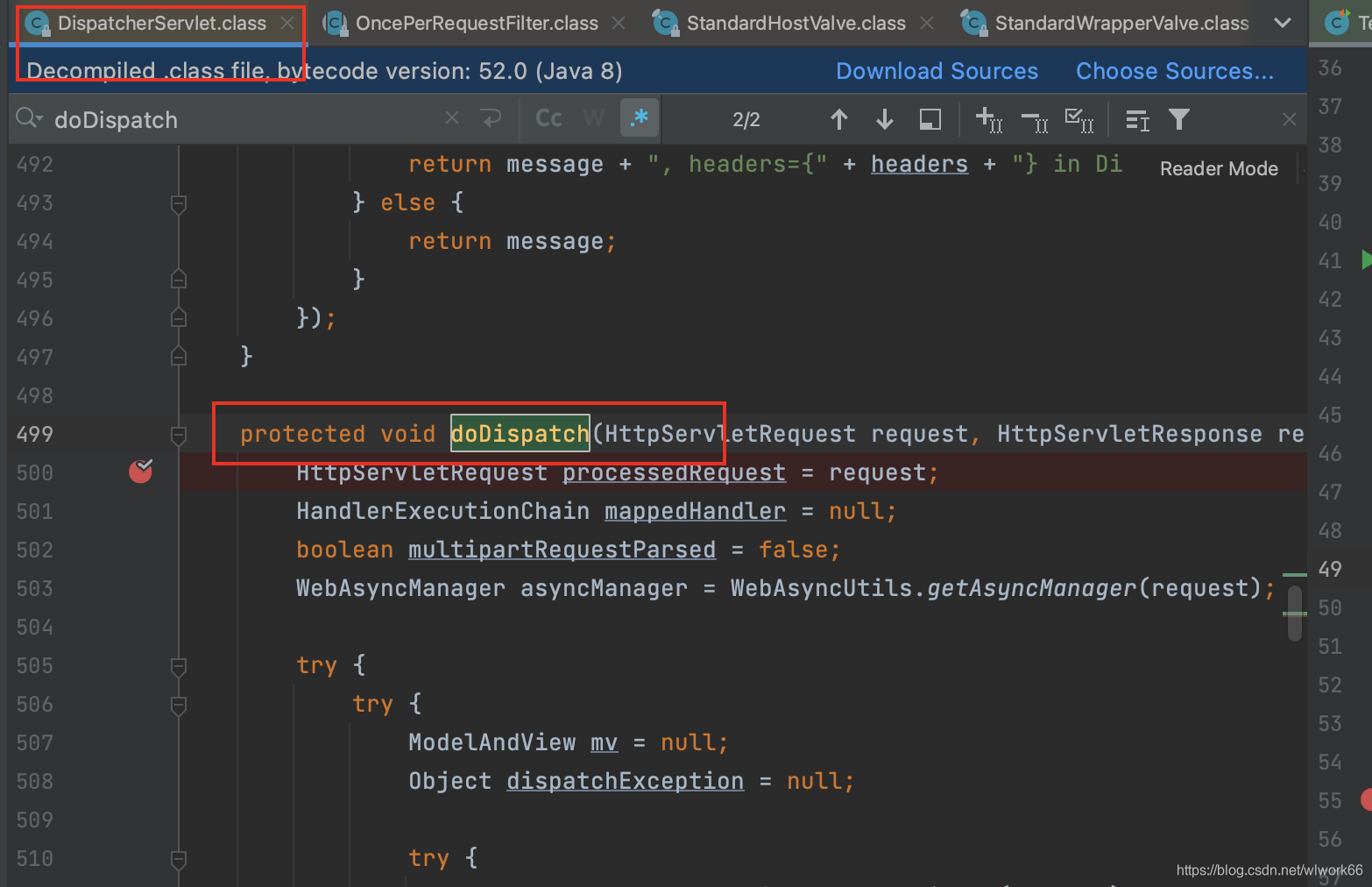Collapse the doDispatch method at line 499
Image resolution: width=1372 pixels, height=887 pixels.
pyautogui.click(x=179, y=435)
